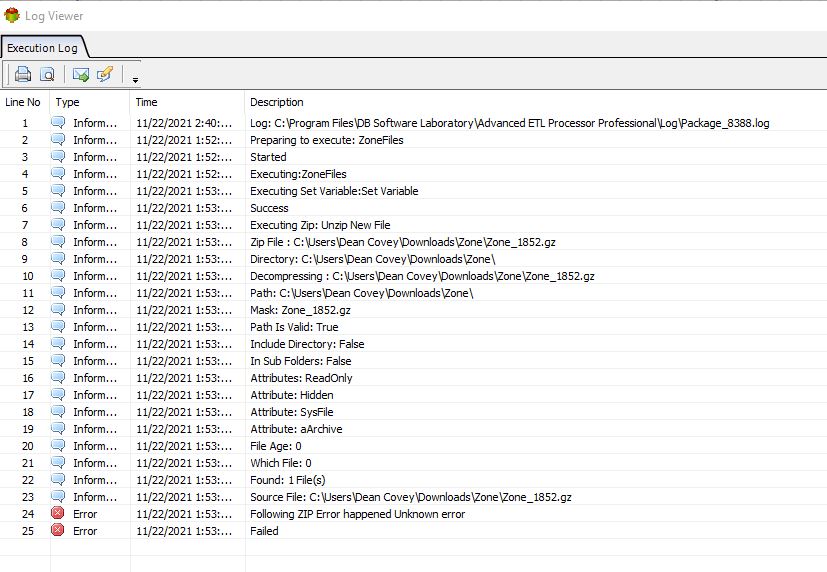The height and width of the screenshot is (572, 827).
Task: Click the information icon on line 23
Action: pos(58,496)
